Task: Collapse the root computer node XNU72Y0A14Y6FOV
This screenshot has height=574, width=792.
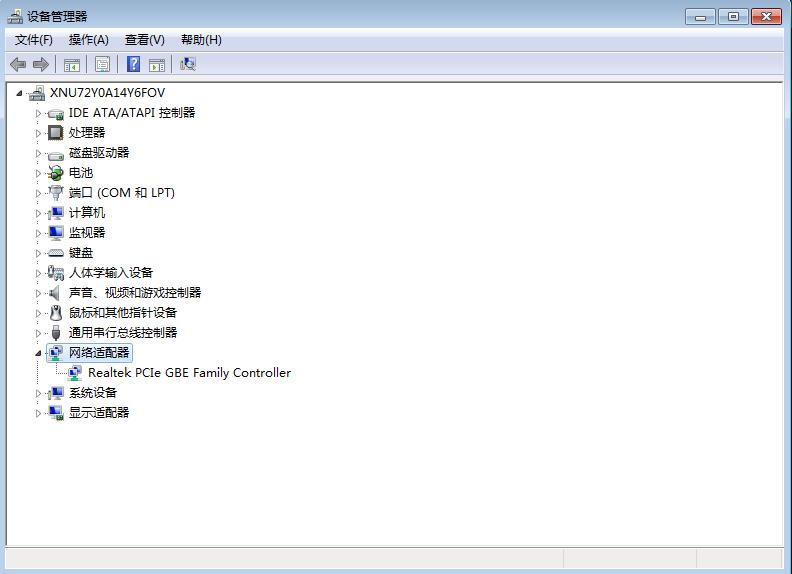Action: click(19, 93)
